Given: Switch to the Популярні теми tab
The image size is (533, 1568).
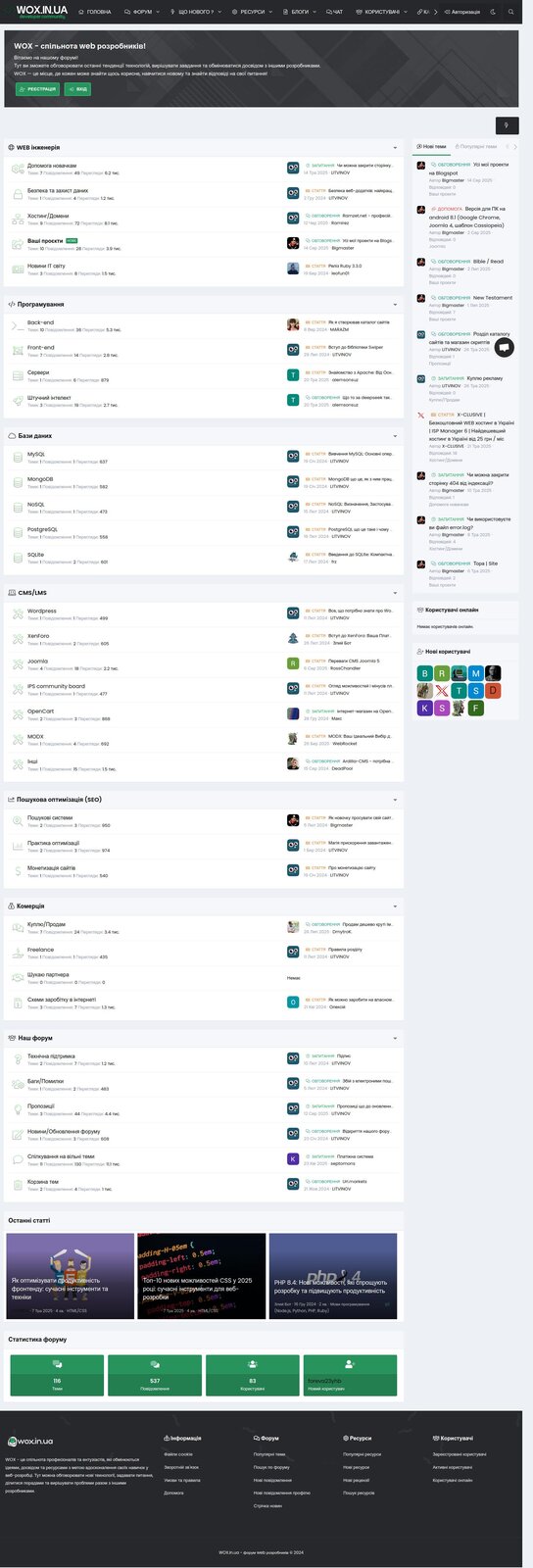Looking at the screenshot, I should pyautogui.click(x=475, y=147).
